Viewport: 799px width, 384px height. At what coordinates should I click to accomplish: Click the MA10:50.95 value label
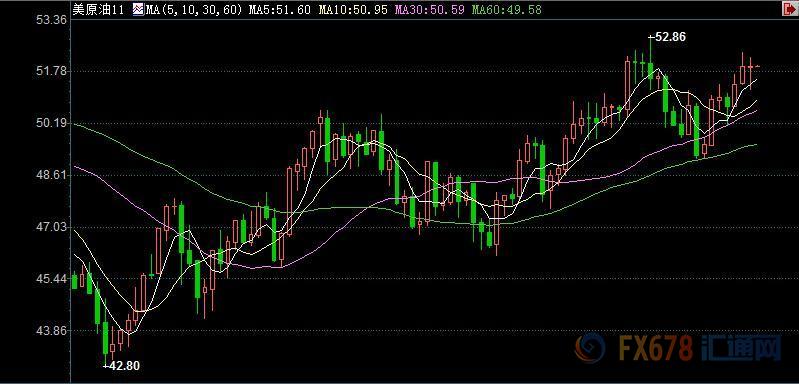[x=353, y=9]
